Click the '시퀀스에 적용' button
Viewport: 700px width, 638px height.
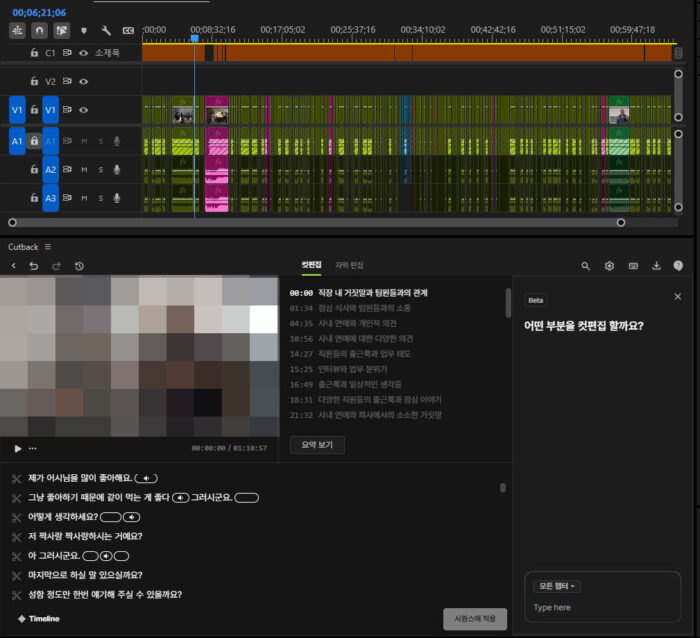pyautogui.click(x=474, y=619)
